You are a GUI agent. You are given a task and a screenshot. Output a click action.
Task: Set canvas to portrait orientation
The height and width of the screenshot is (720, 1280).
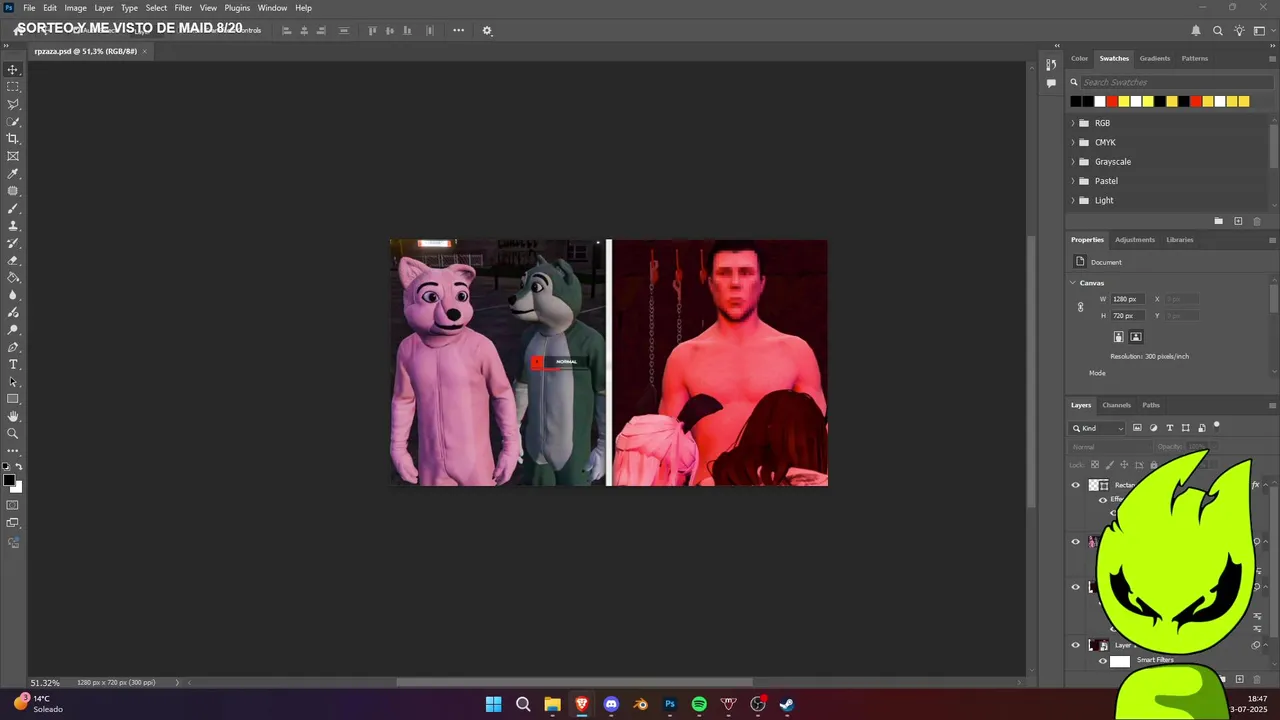click(1119, 337)
